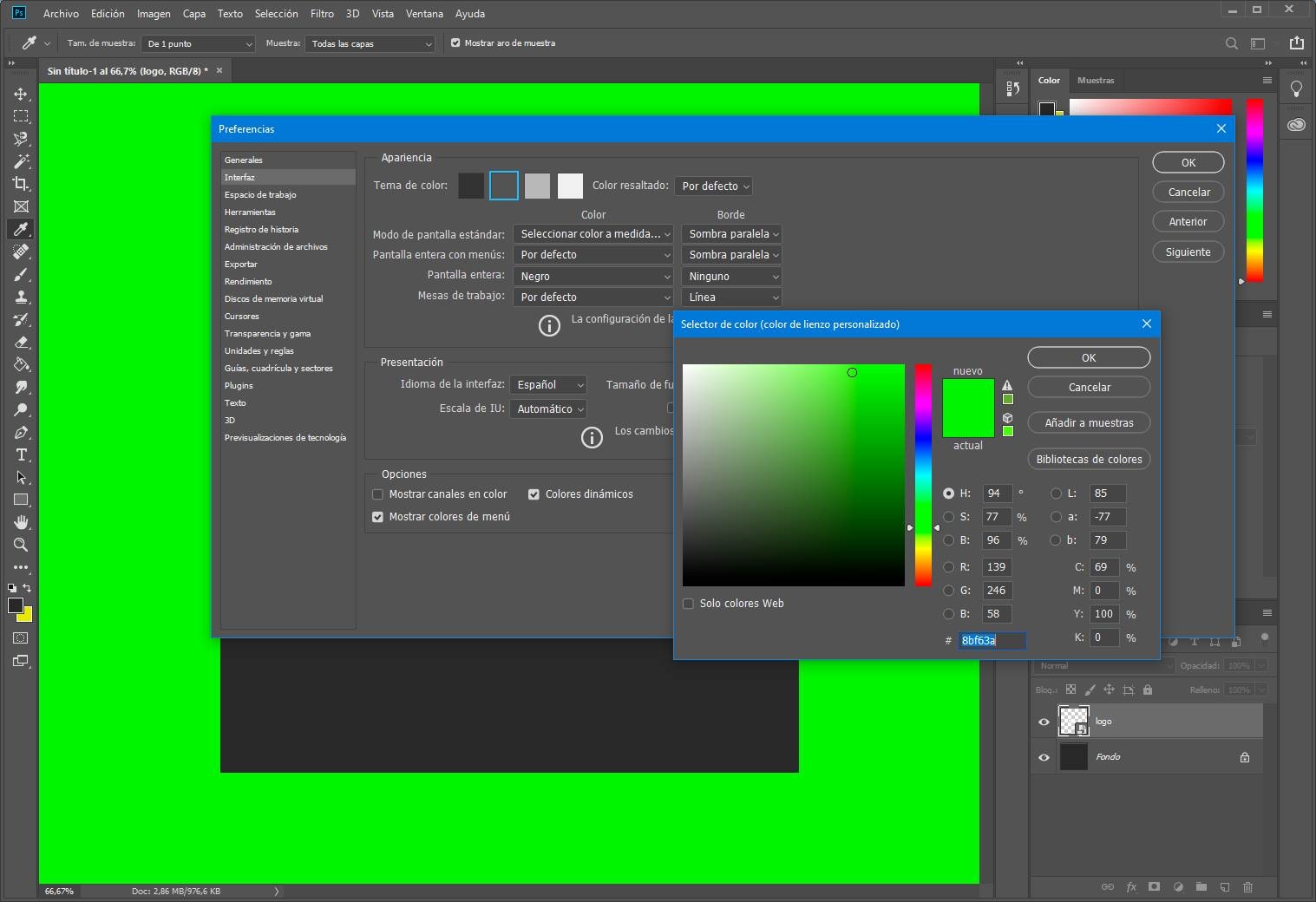
Task: Open Idioma de la interfaz dropdown
Action: [549, 384]
